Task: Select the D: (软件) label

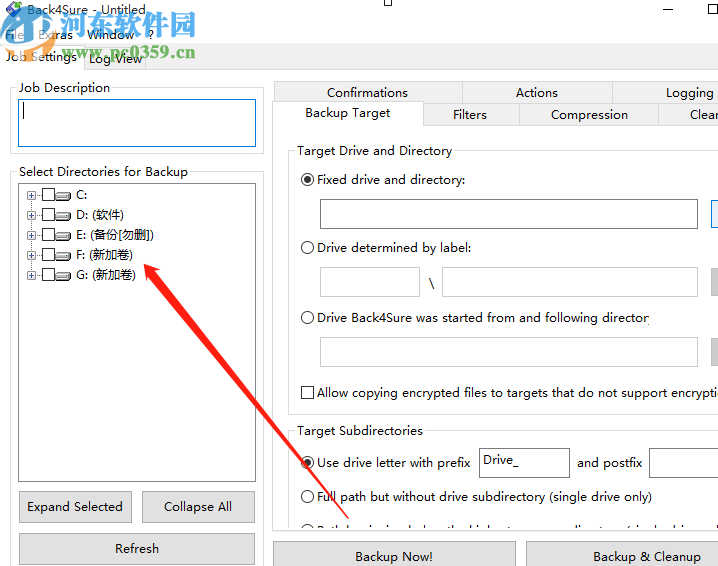Action: pyautogui.click(x=100, y=215)
